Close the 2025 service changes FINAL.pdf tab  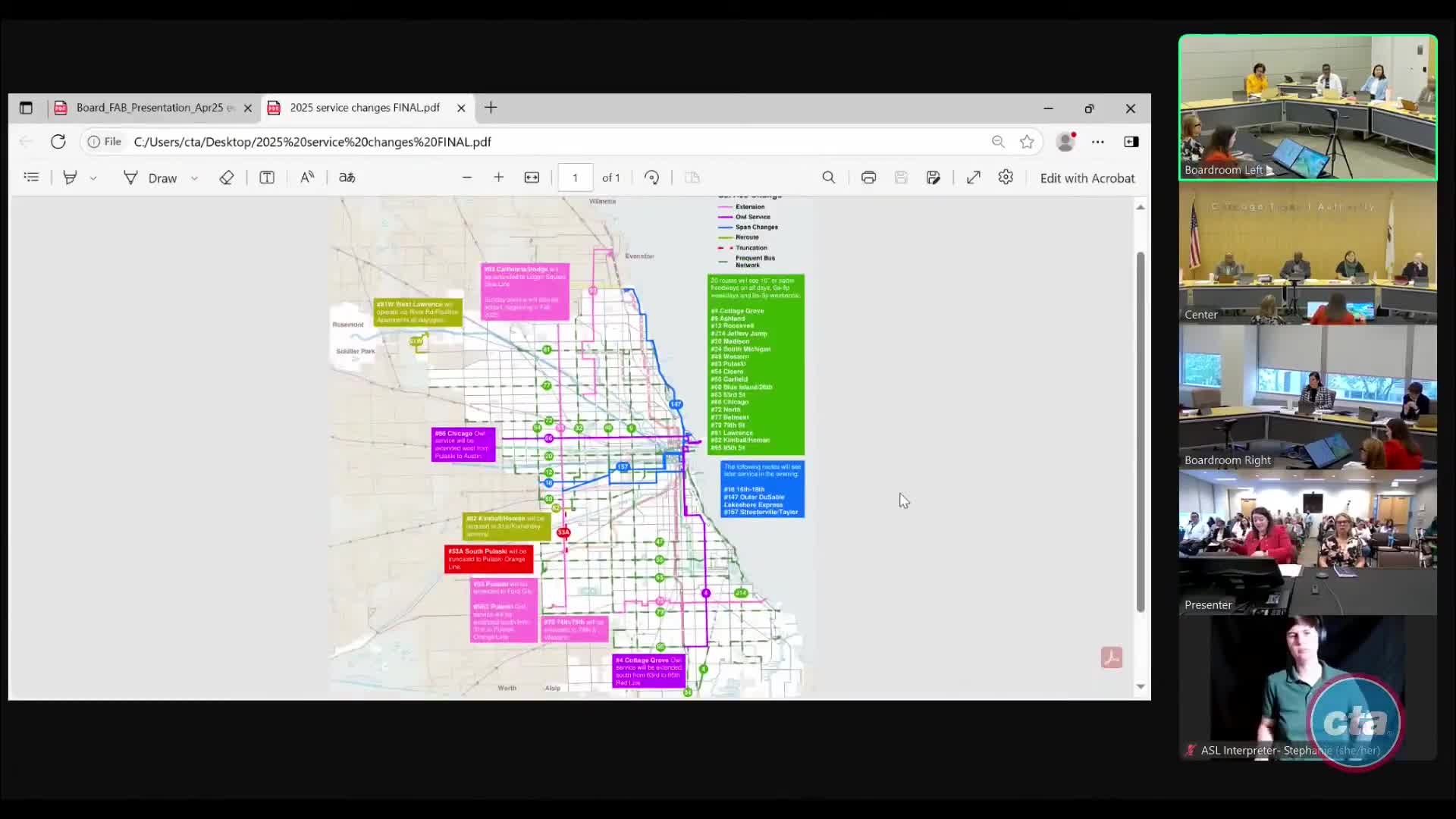coord(461,108)
